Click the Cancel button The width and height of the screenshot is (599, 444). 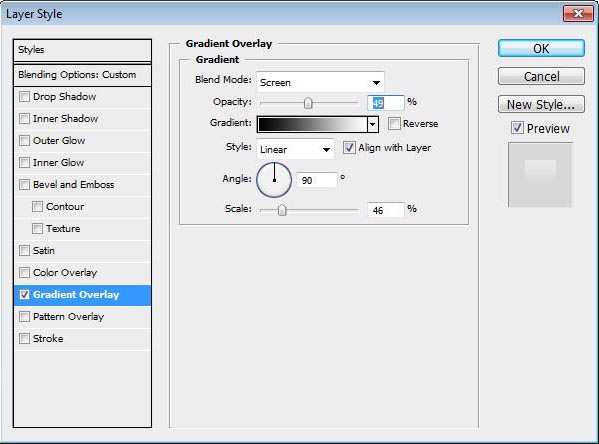pos(541,76)
